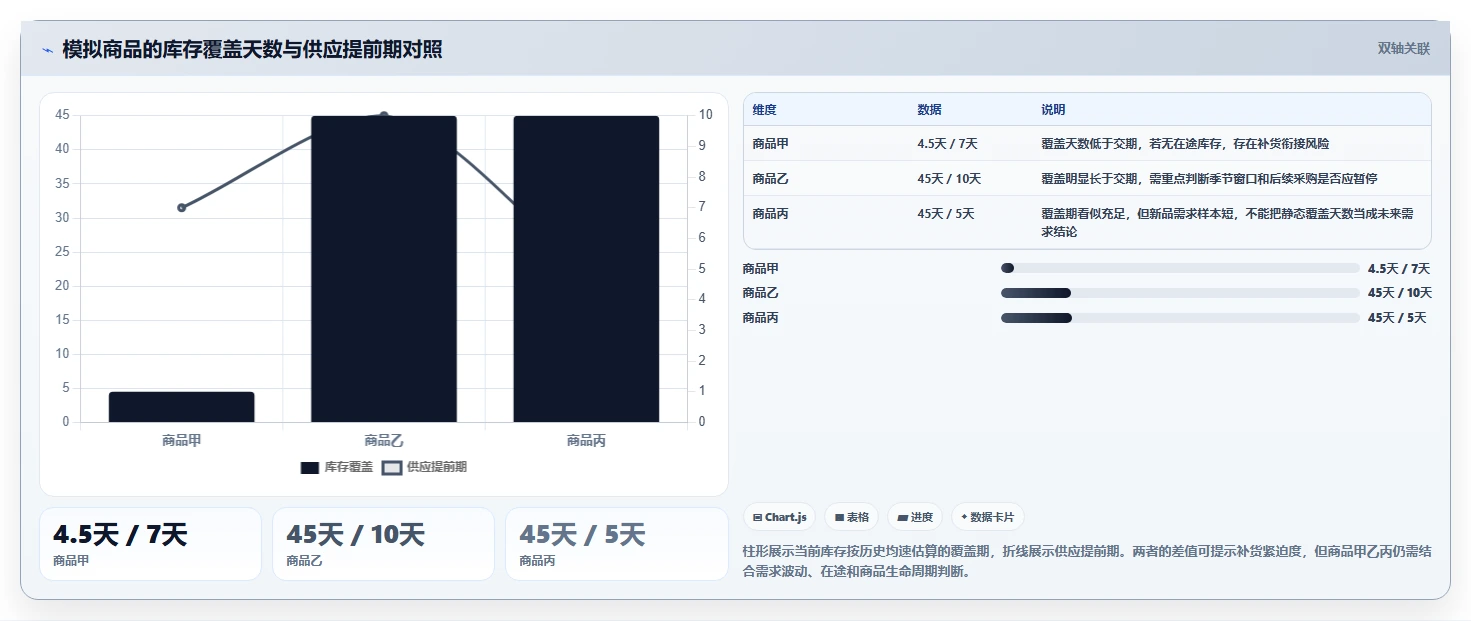Click the 数据 column header
This screenshot has width=1471, height=621.
(x=929, y=110)
